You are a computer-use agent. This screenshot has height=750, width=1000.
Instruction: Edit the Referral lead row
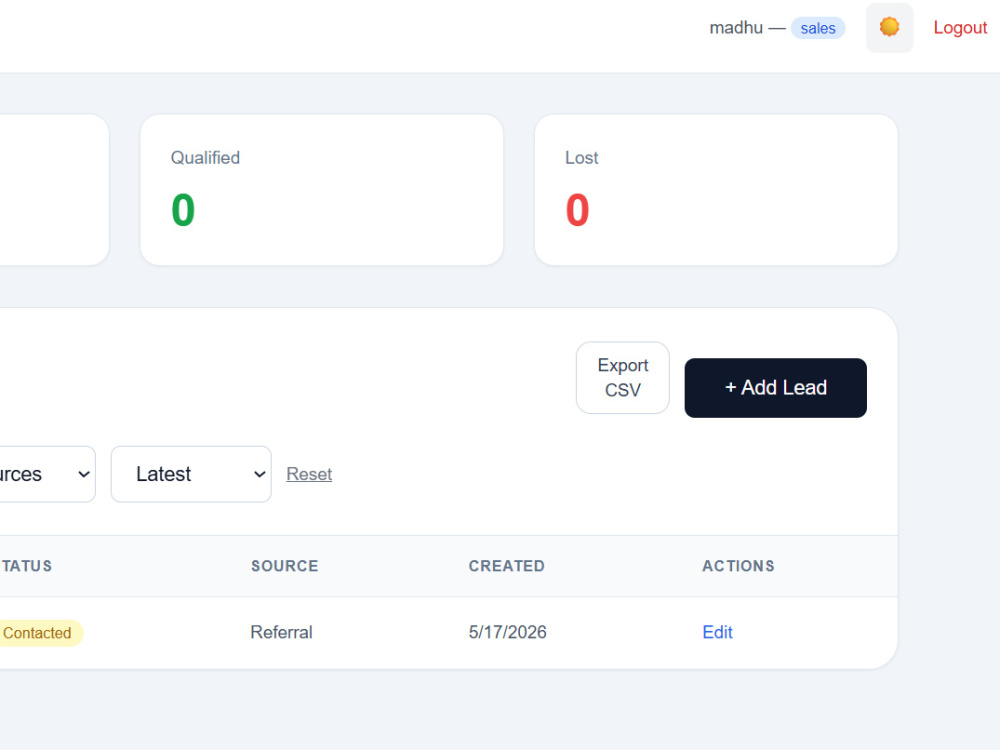tap(717, 632)
